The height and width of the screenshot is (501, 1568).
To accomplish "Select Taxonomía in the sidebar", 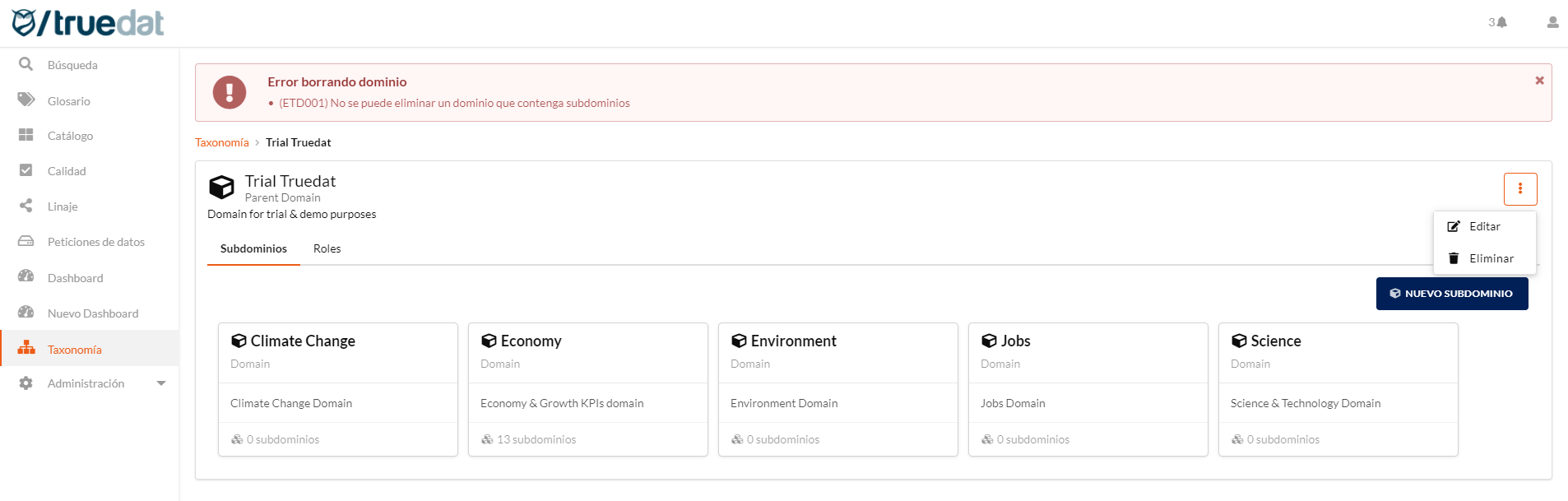I will pos(90,349).
